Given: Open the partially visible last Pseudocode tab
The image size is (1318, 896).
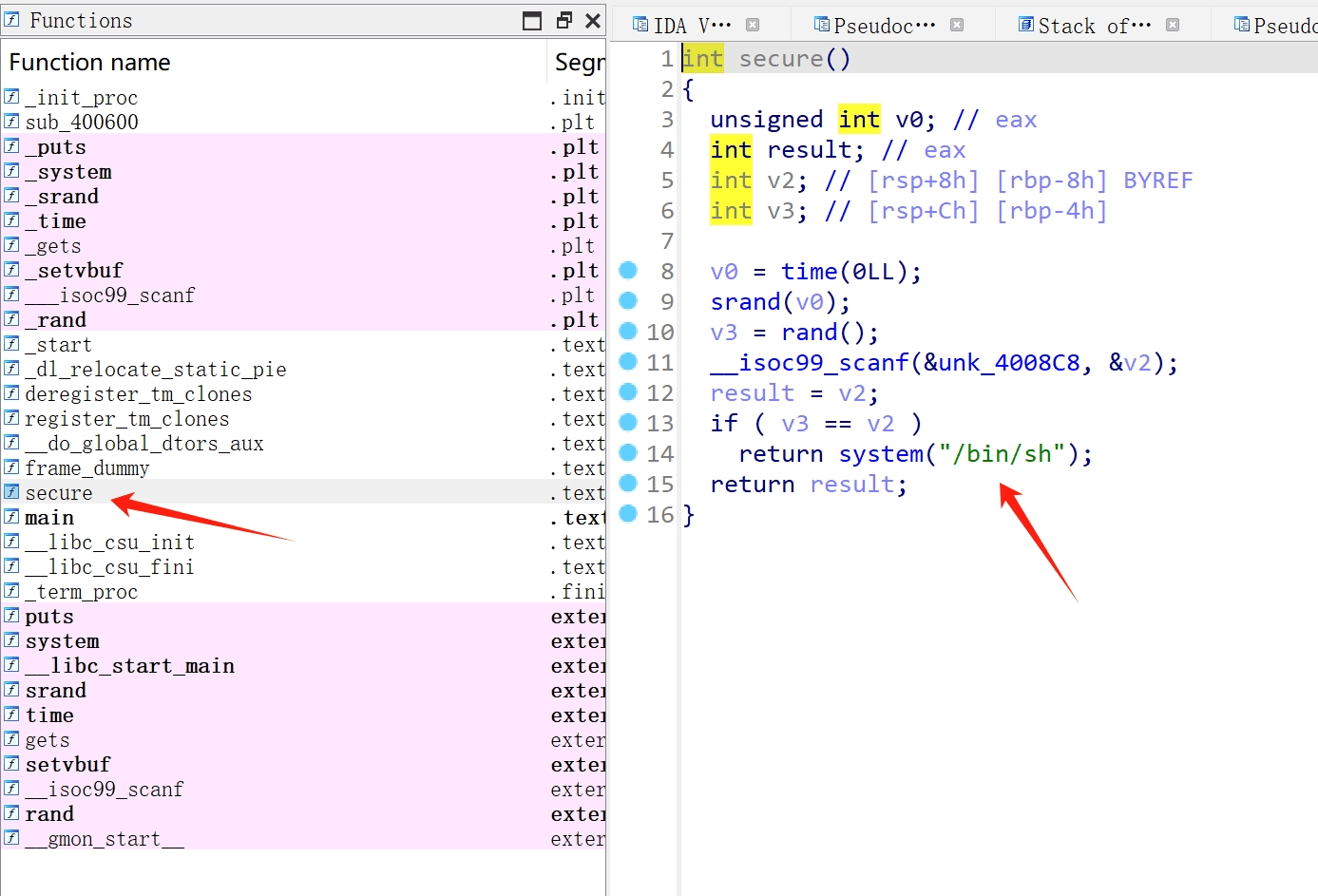Looking at the screenshot, I should (1275, 26).
